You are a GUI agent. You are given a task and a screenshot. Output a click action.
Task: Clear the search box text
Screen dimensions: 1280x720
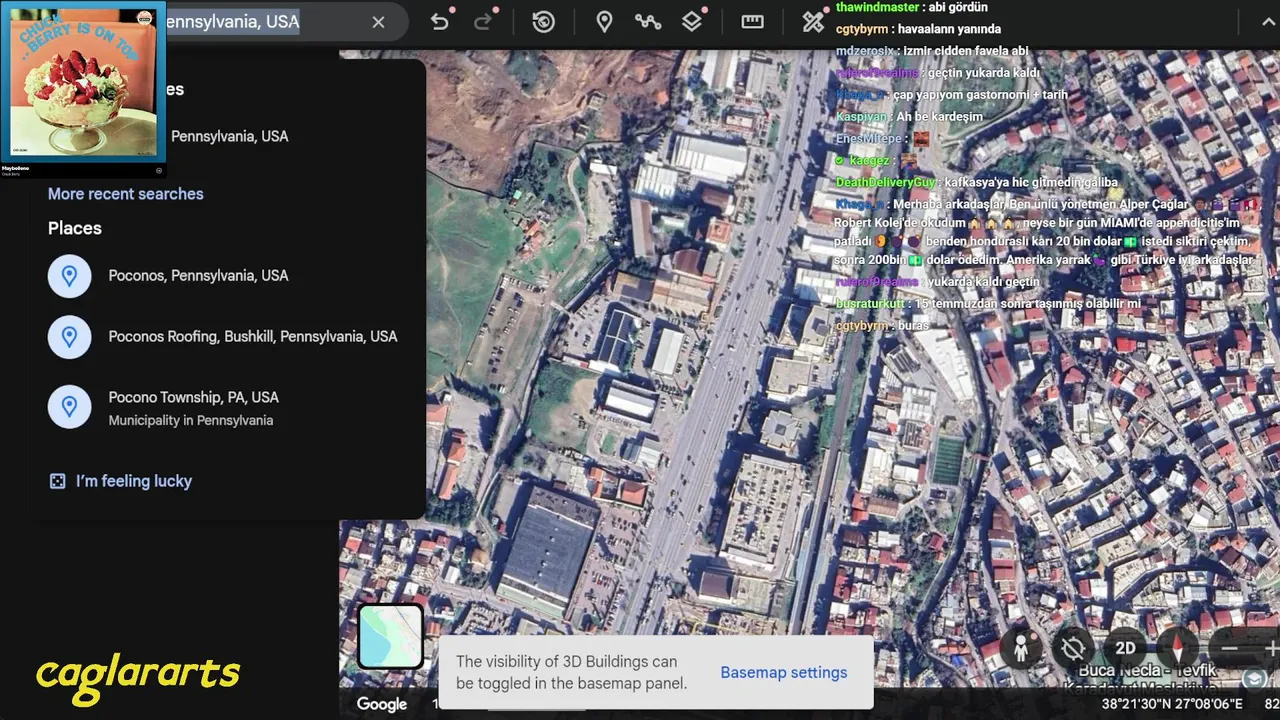378,22
